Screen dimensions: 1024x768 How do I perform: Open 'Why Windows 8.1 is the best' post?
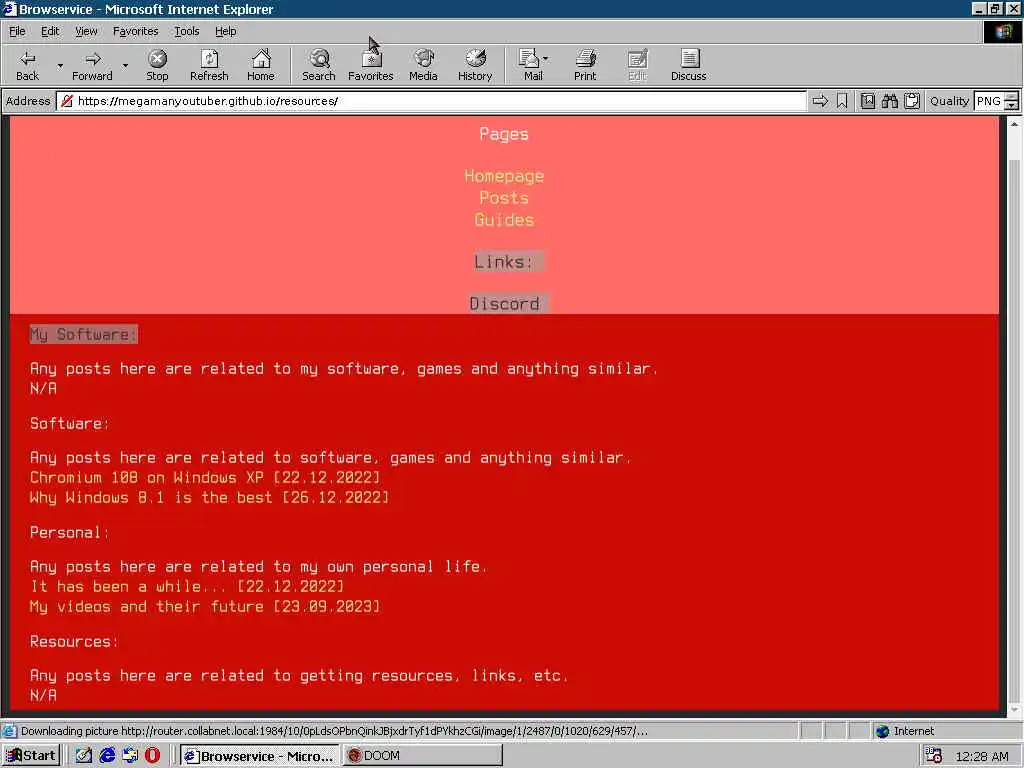tap(209, 498)
